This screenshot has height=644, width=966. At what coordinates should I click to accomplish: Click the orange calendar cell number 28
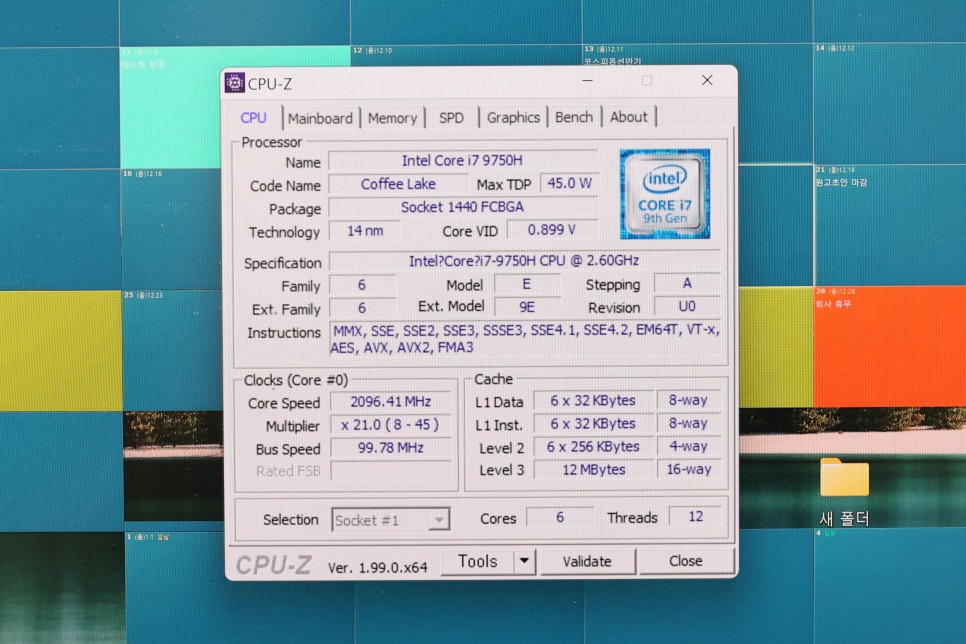point(889,346)
